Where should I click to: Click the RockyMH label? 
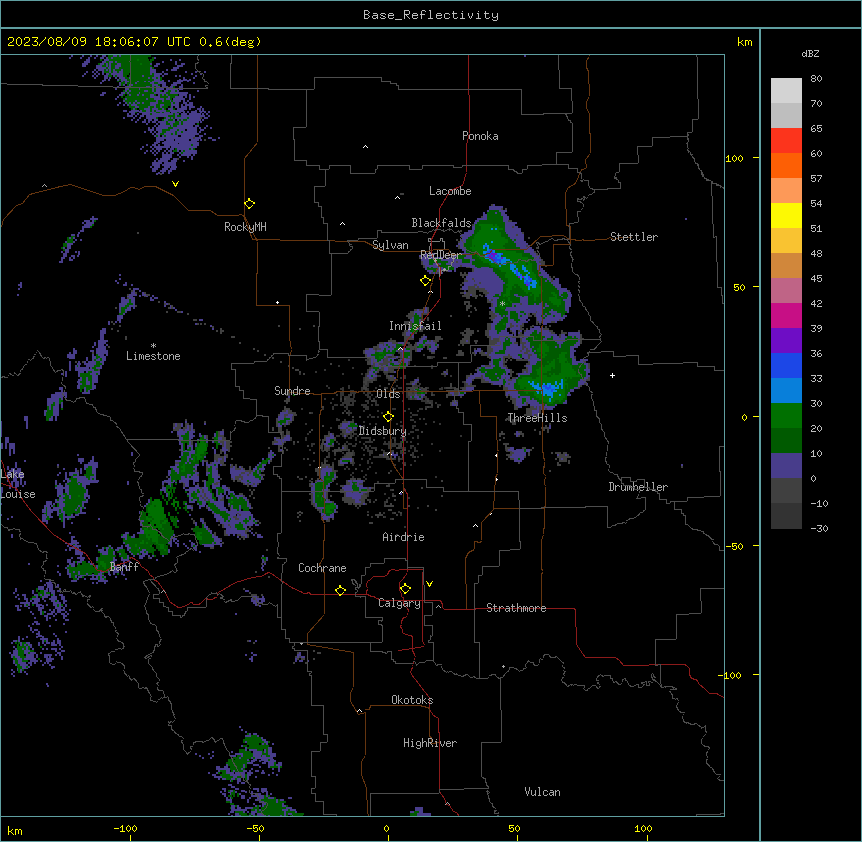pos(245,227)
